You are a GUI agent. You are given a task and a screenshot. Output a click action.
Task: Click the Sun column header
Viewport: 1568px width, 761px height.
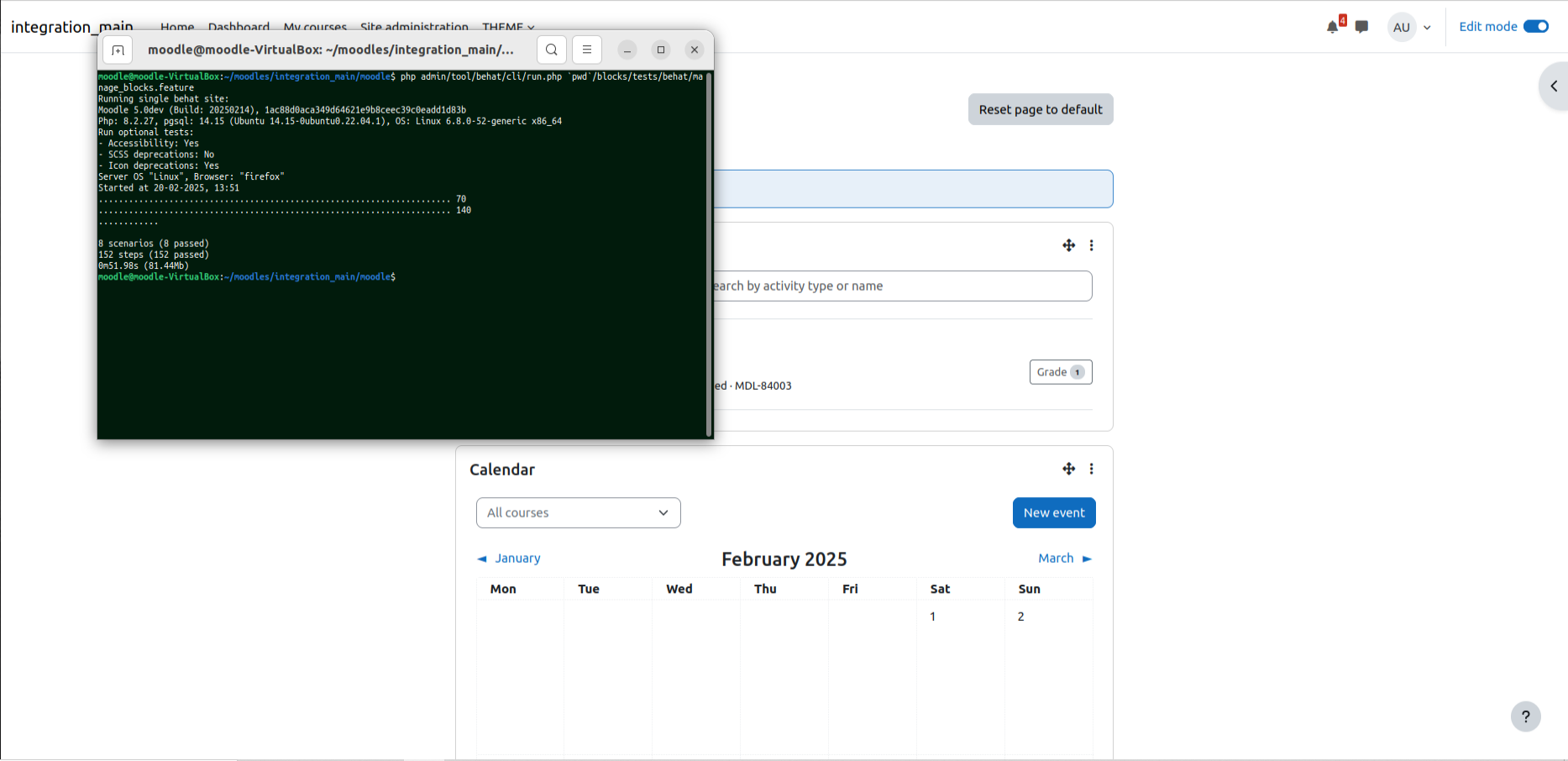point(1030,589)
